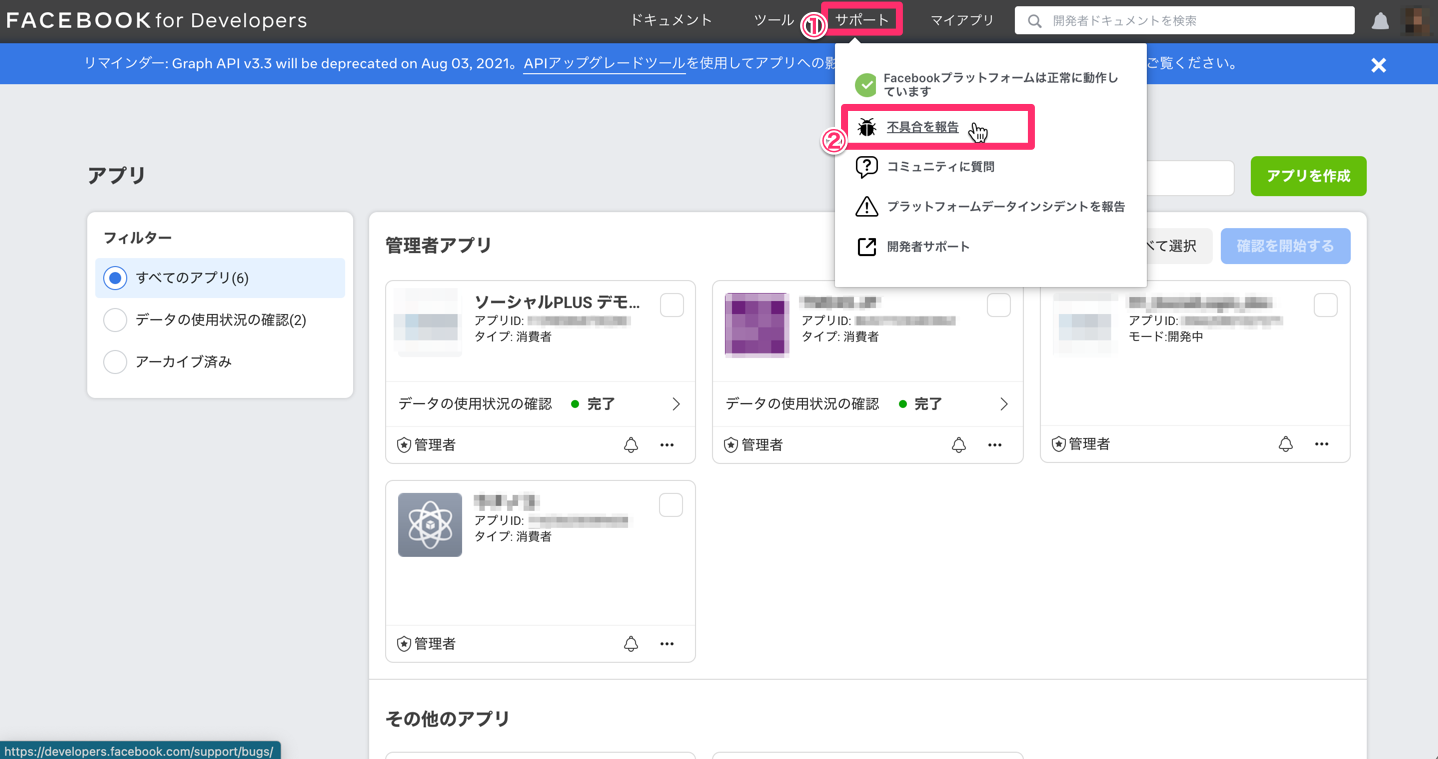The width and height of the screenshot is (1438, 759).
Task: Click the bug icon for 不具合を報告
Action: [x=867, y=127]
